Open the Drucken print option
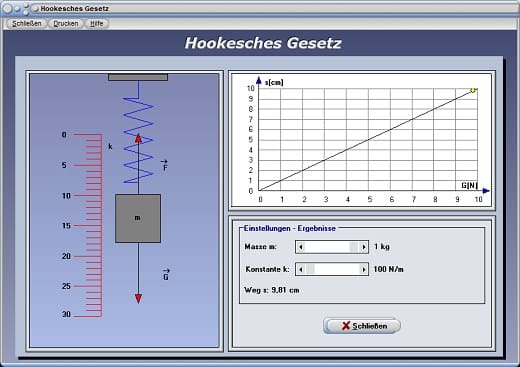 click(x=66, y=24)
